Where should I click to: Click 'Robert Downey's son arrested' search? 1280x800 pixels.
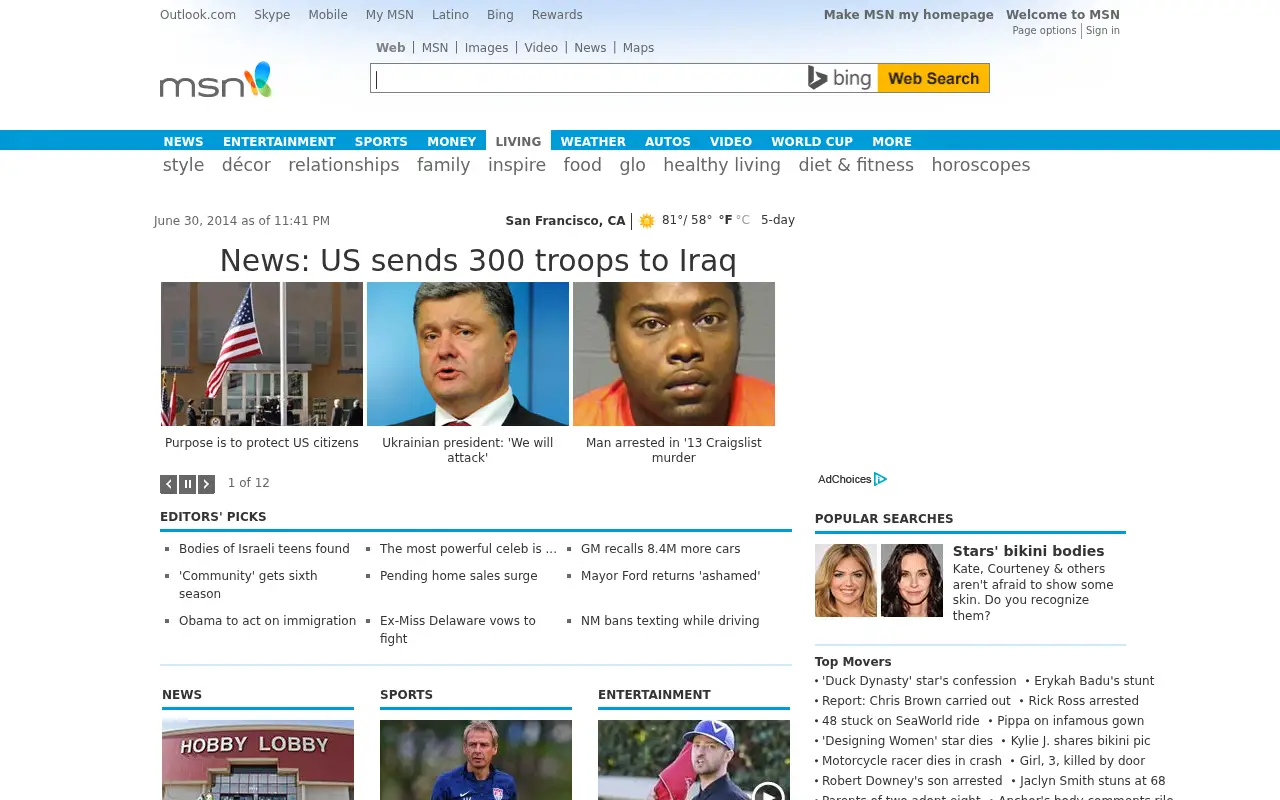click(912, 781)
